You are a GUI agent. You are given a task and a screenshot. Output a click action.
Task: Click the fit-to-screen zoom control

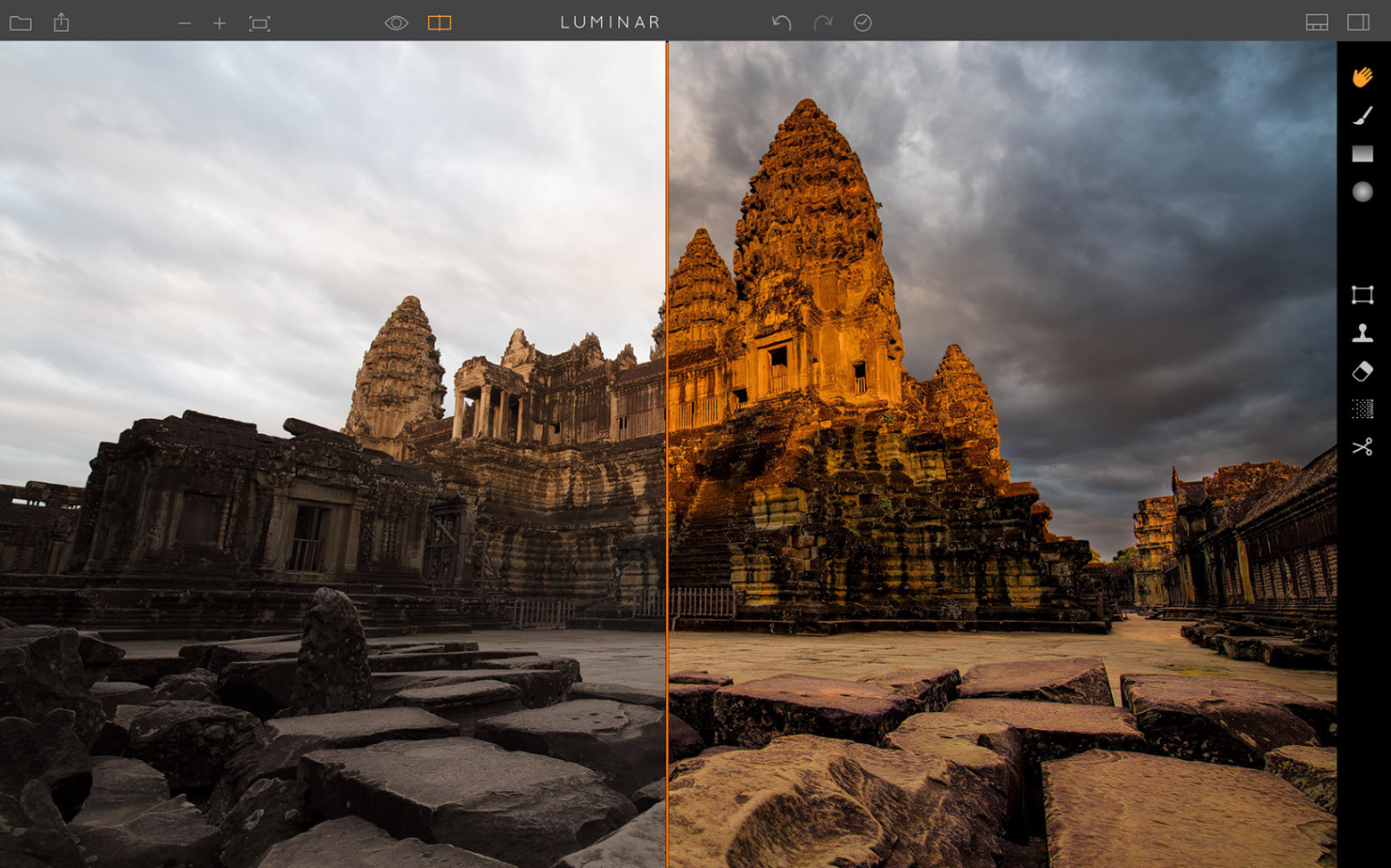[259, 22]
